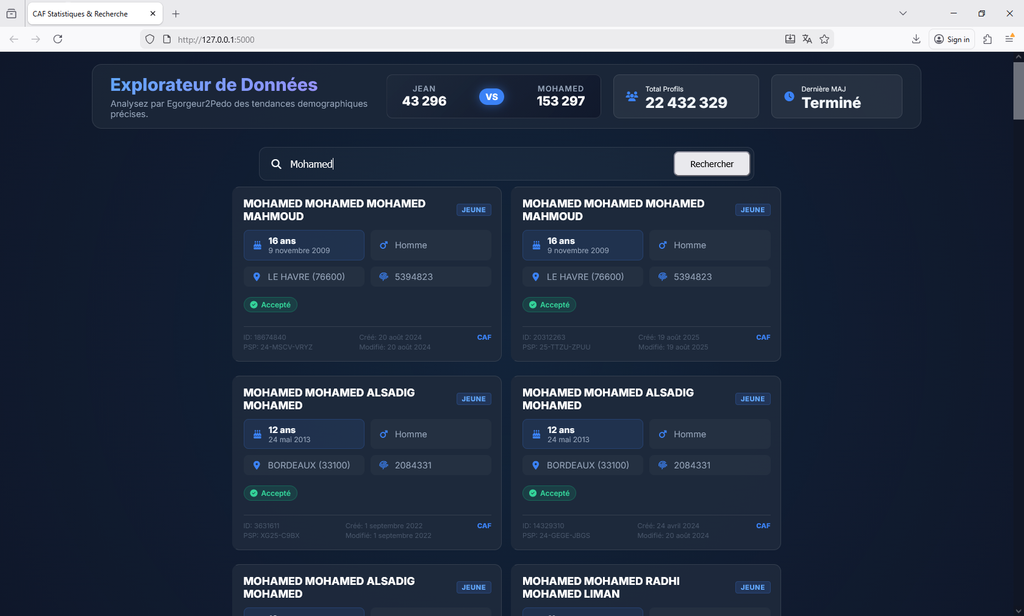Click the magnifier icon in the search field
The width and height of the screenshot is (1024, 616).
coord(276,164)
